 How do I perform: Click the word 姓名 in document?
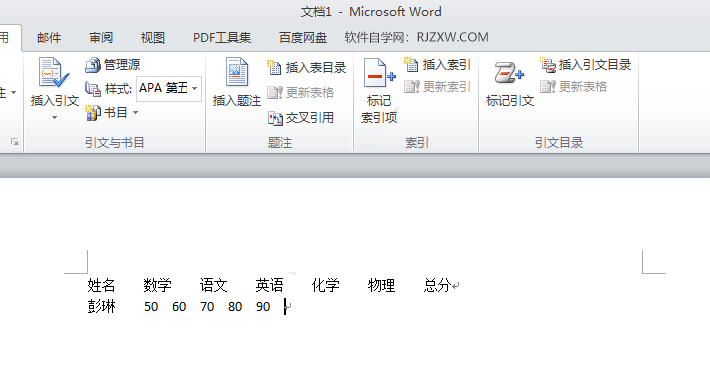101,285
